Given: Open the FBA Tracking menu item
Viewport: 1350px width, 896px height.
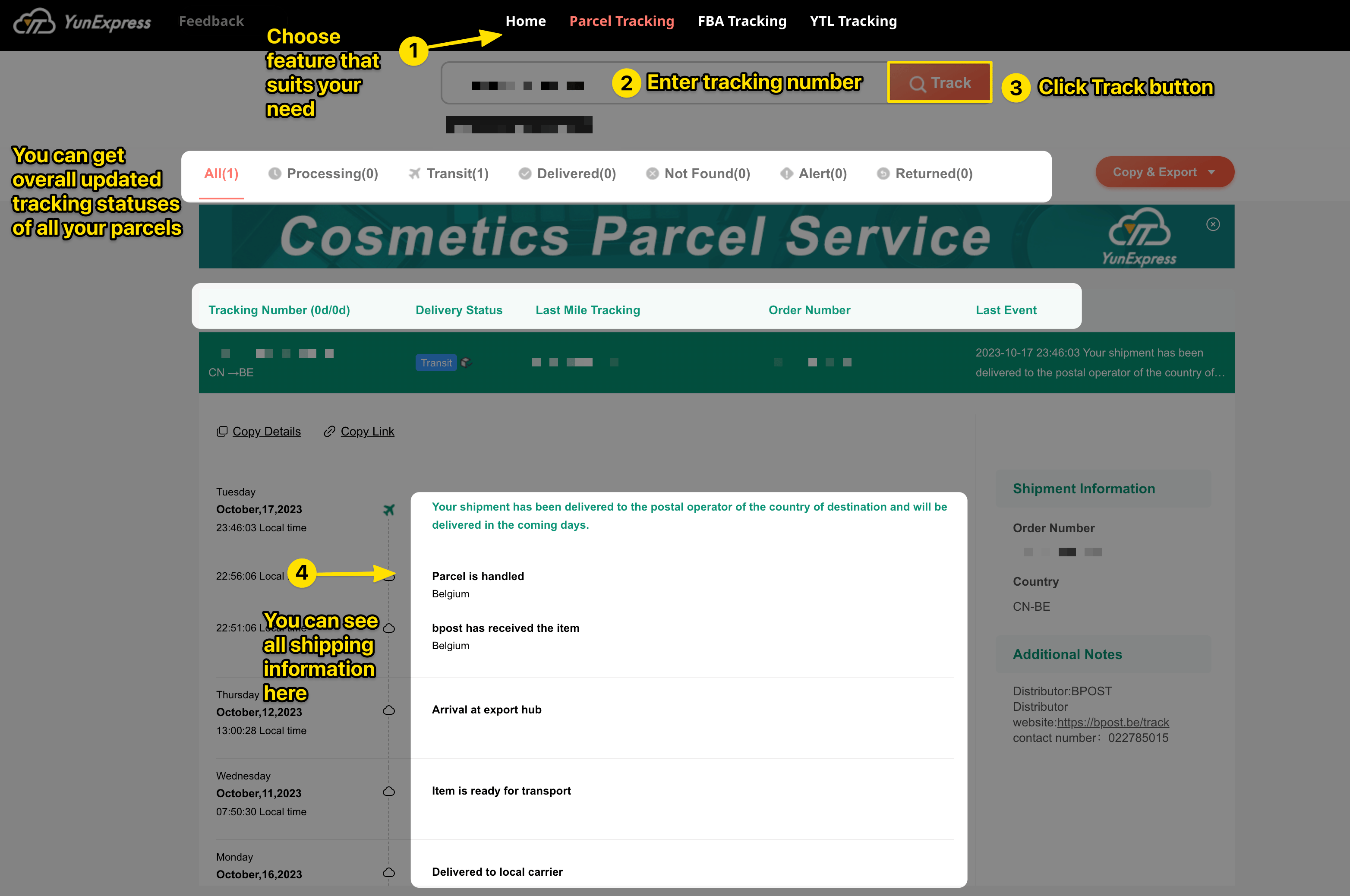Looking at the screenshot, I should click(742, 21).
